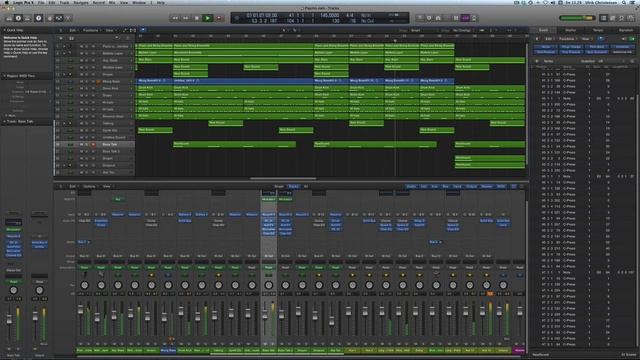The height and width of the screenshot is (360, 640).
Task: Expand the Track: Bass Talk inspector section
Action: pyautogui.click(x=4, y=121)
